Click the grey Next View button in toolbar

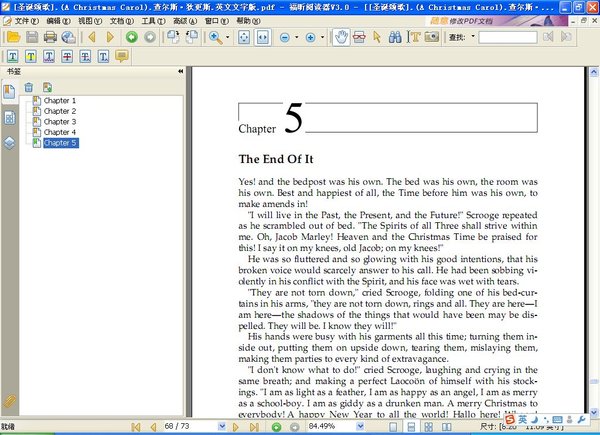[150, 37]
